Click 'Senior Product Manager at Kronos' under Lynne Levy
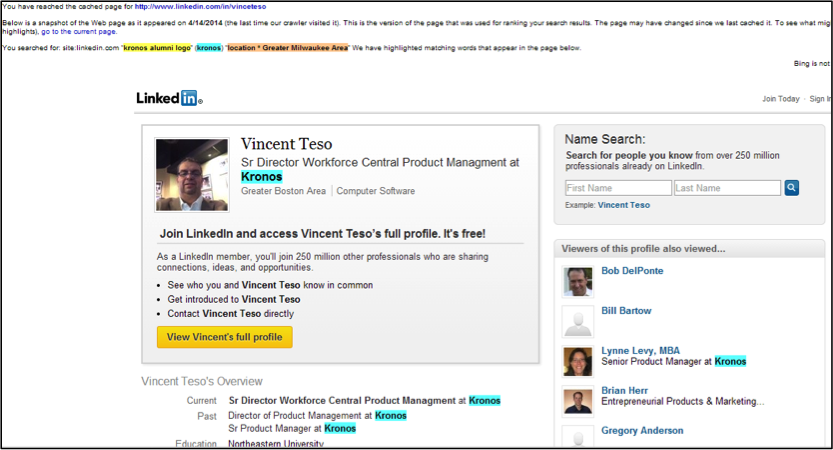The image size is (833, 450). point(674,361)
